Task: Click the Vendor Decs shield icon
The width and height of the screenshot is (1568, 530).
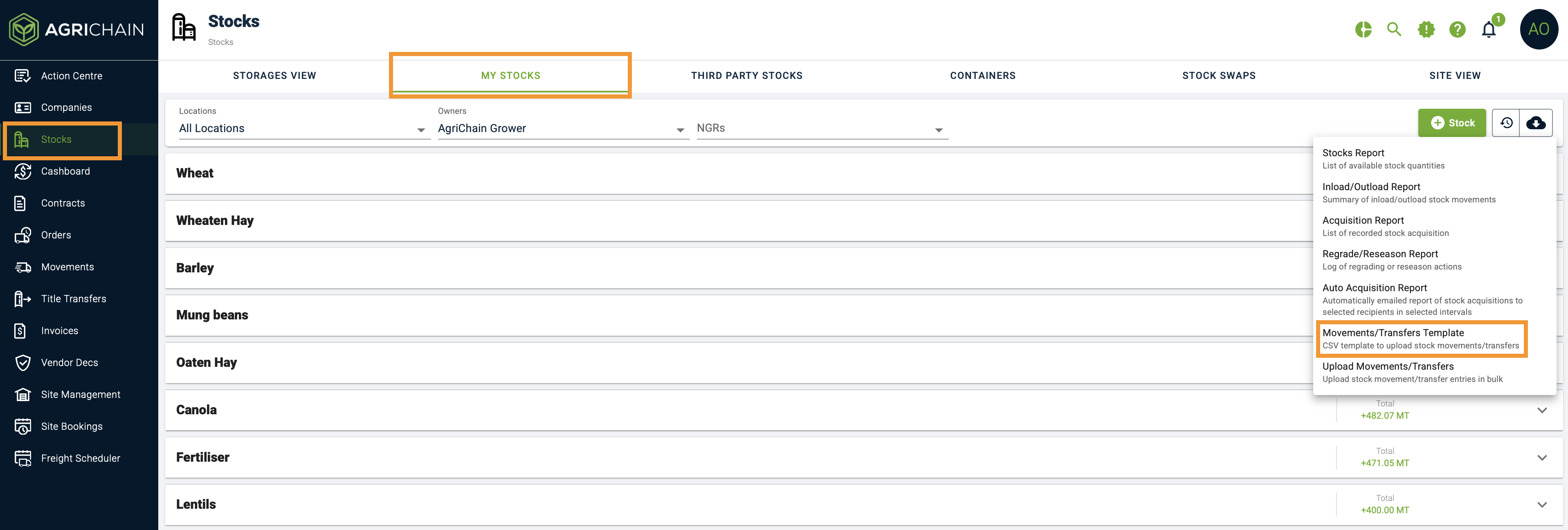Action: (22, 363)
